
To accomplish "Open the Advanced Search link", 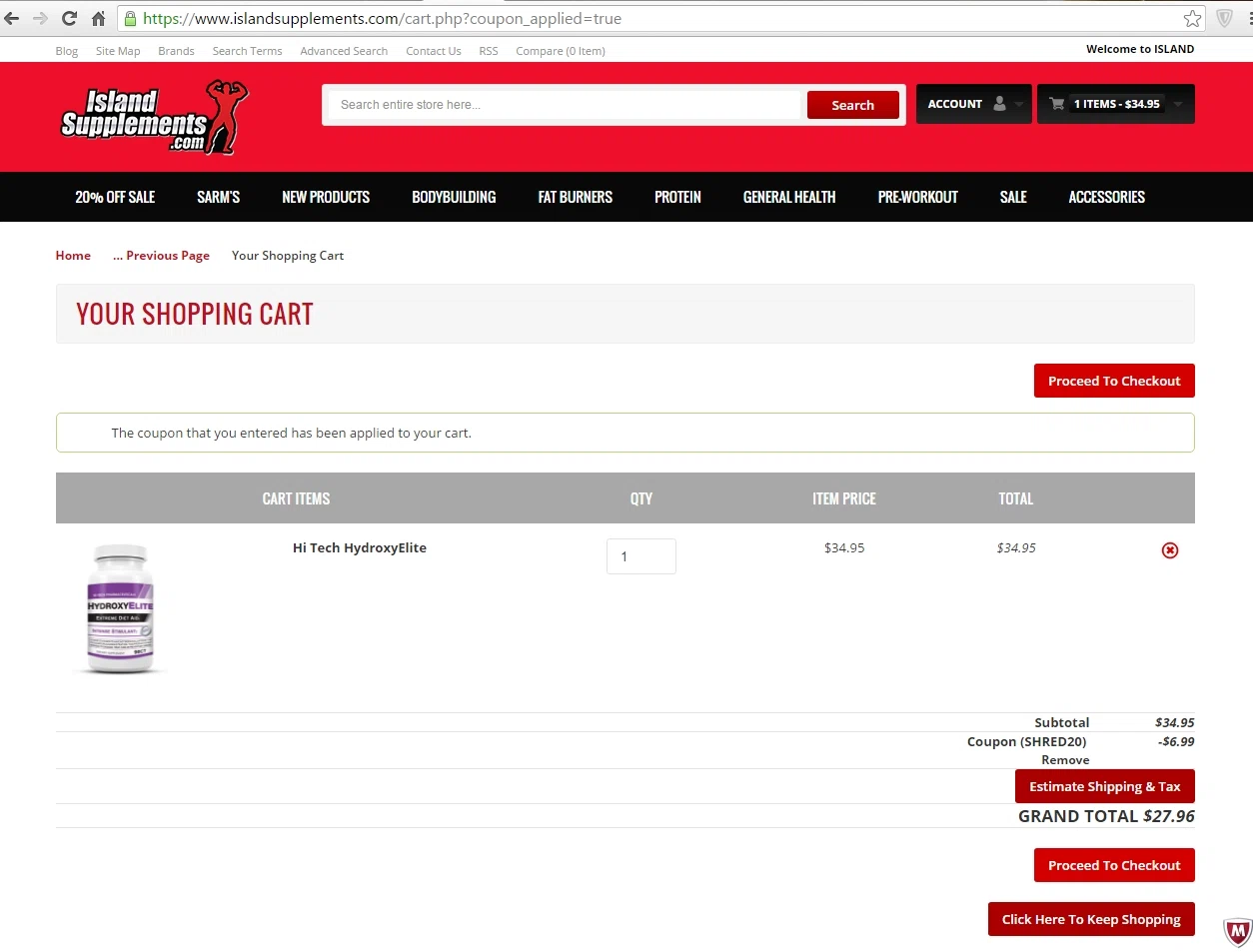I will (344, 51).
